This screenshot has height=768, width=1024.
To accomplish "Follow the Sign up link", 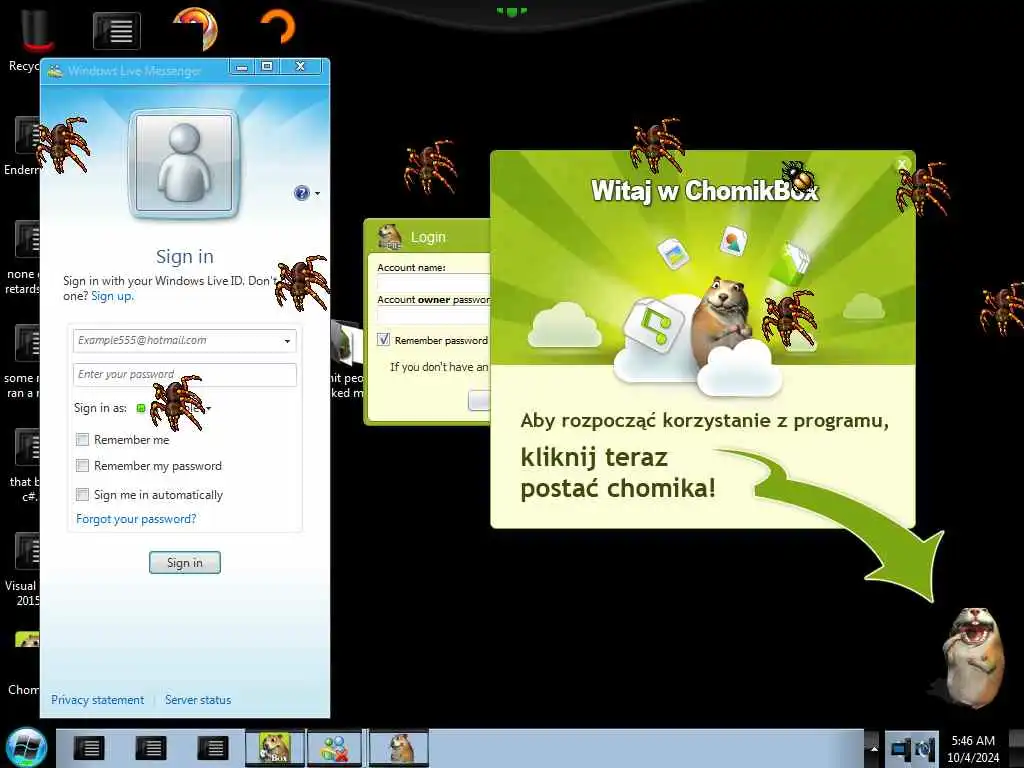I will 112,296.
